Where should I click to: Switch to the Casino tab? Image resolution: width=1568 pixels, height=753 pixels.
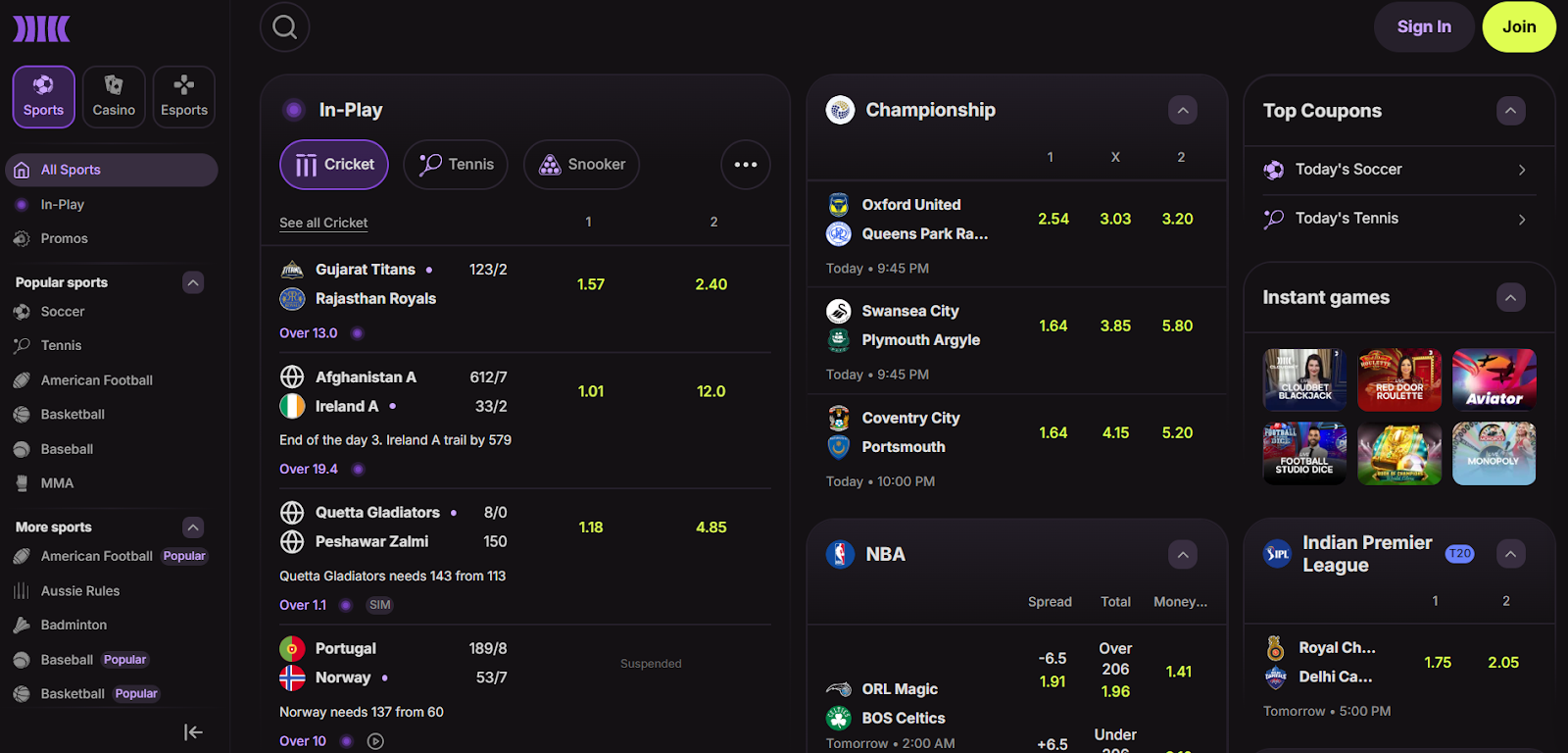(114, 97)
